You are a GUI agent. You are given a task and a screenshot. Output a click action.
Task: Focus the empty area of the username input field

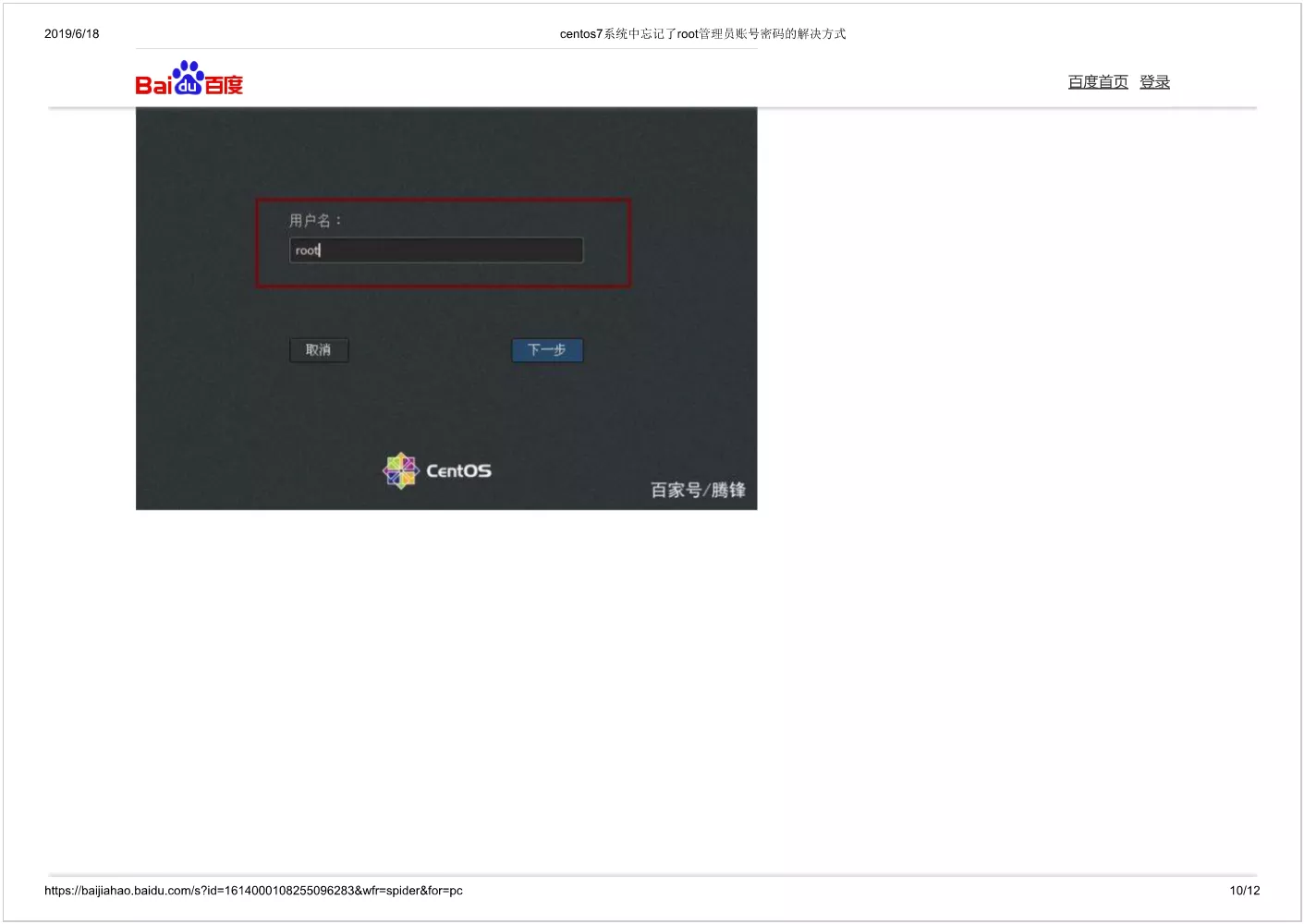[x=453, y=250]
